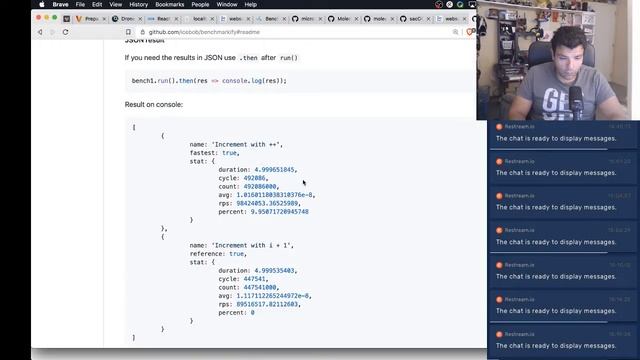Open the People menu
The image size is (640, 360).
click(x=200, y=4)
